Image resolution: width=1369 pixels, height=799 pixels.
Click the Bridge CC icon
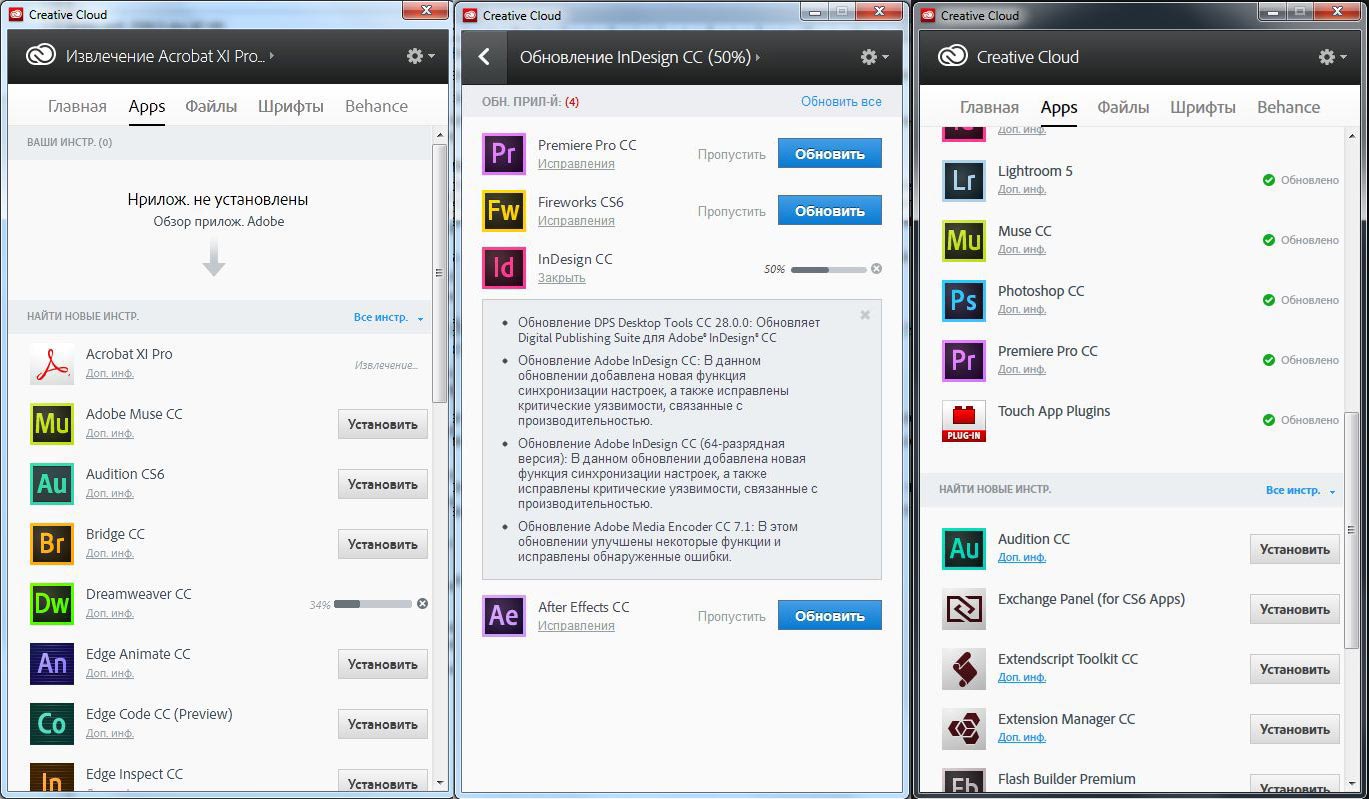(52, 544)
